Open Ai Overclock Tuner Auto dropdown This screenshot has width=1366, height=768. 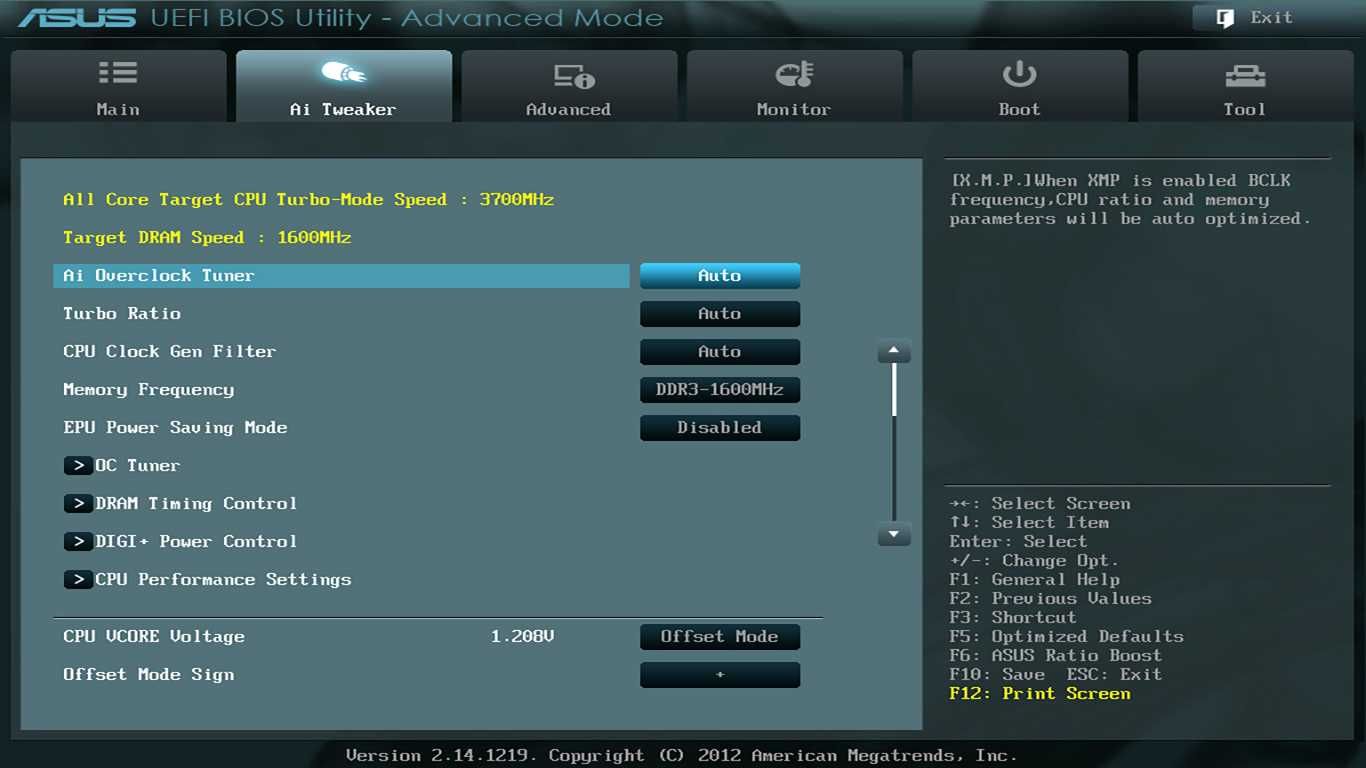pos(720,276)
